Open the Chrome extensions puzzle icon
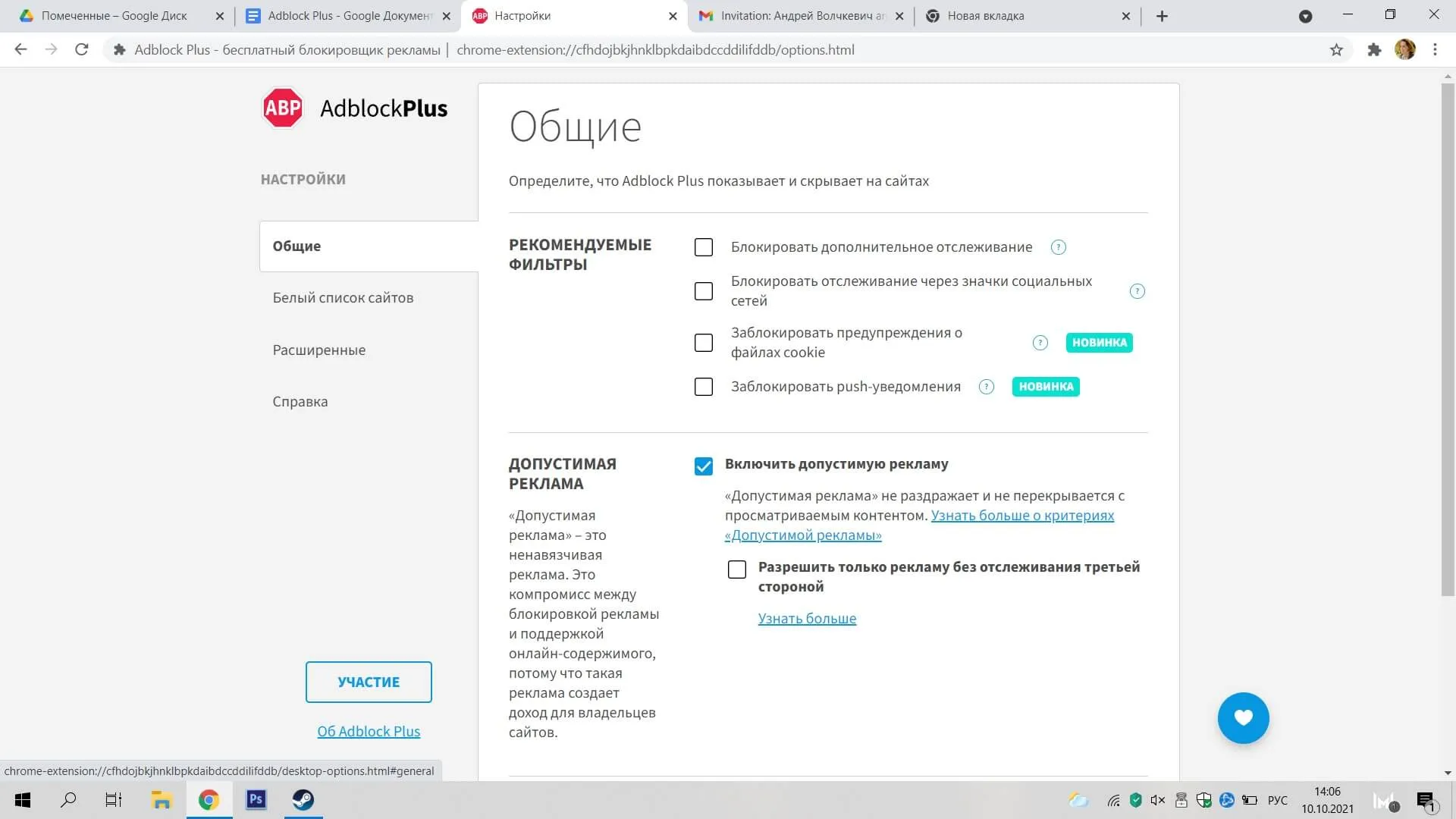 click(x=1374, y=50)
